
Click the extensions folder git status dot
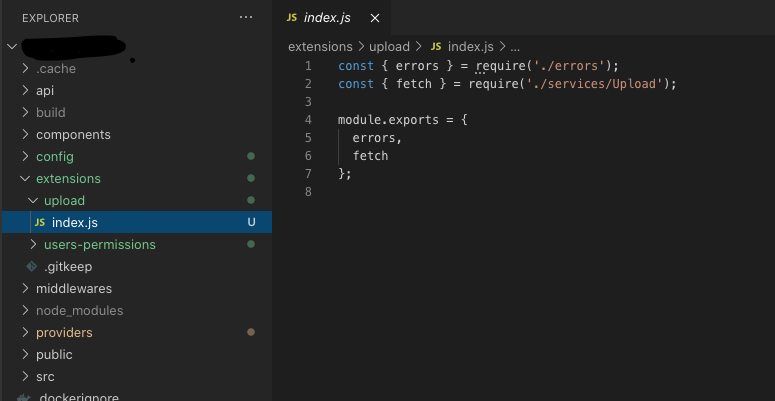click(x=251, y=178)
